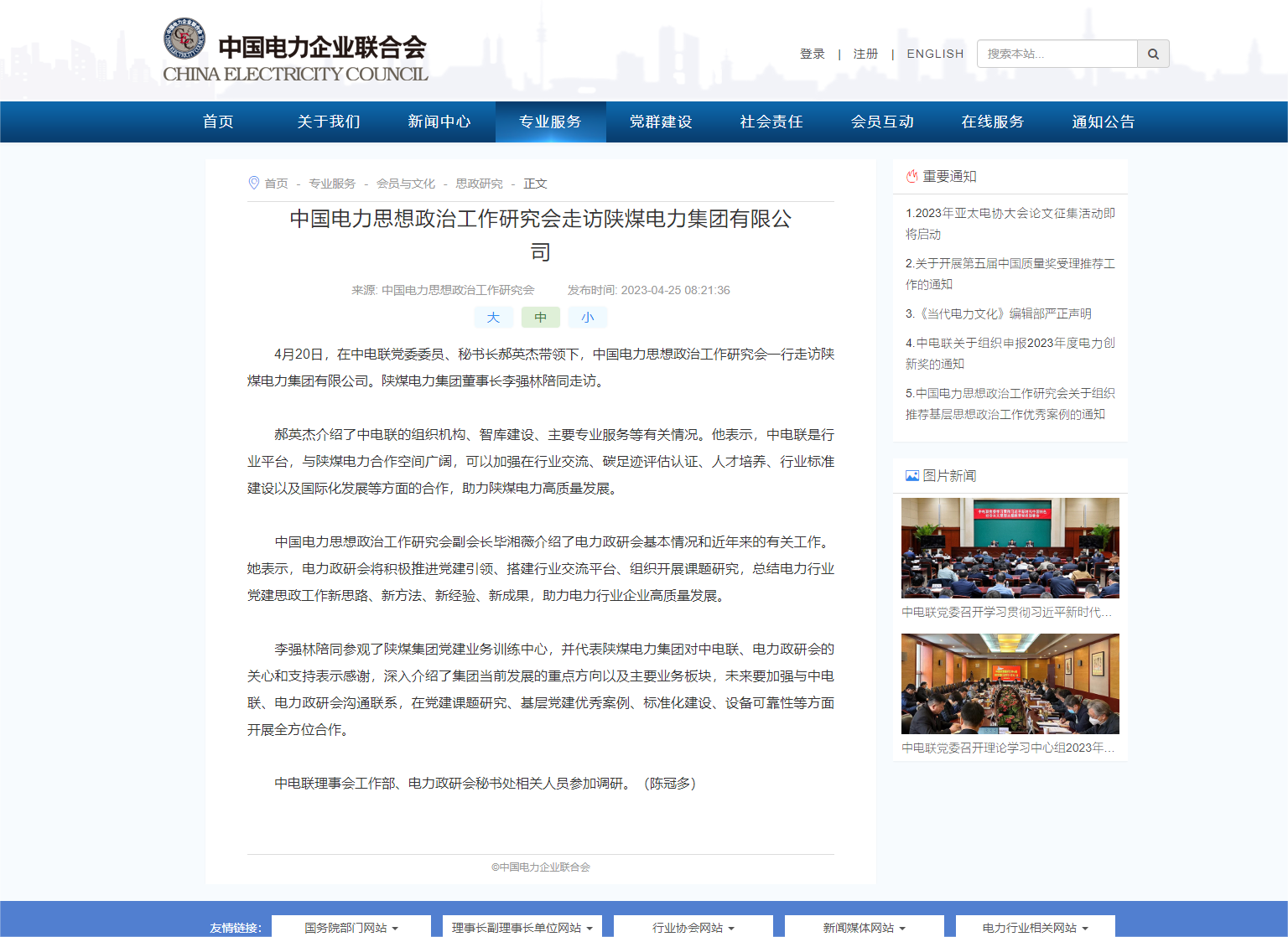Screen dimensions: 1288x937
Task: Click caption 中电联党委召开学习贯彻习近平新时代
Action: point(1007,612)
